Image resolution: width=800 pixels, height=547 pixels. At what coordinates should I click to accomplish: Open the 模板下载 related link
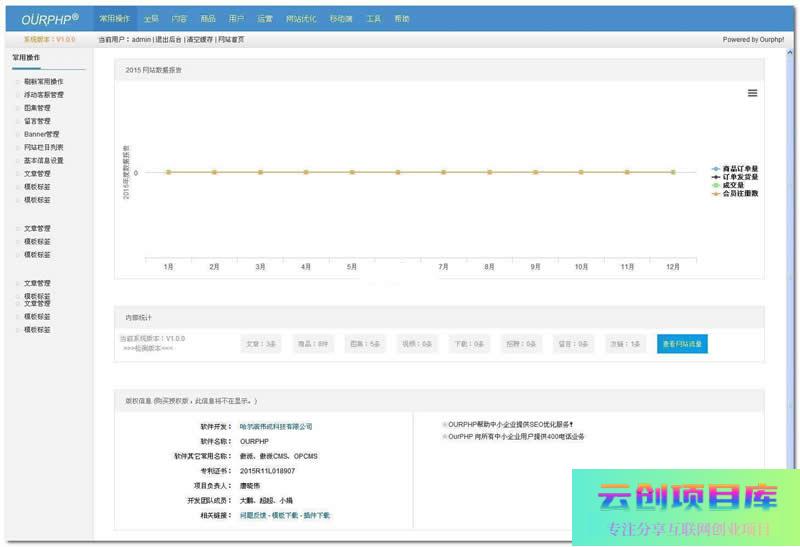pos(287,515)
